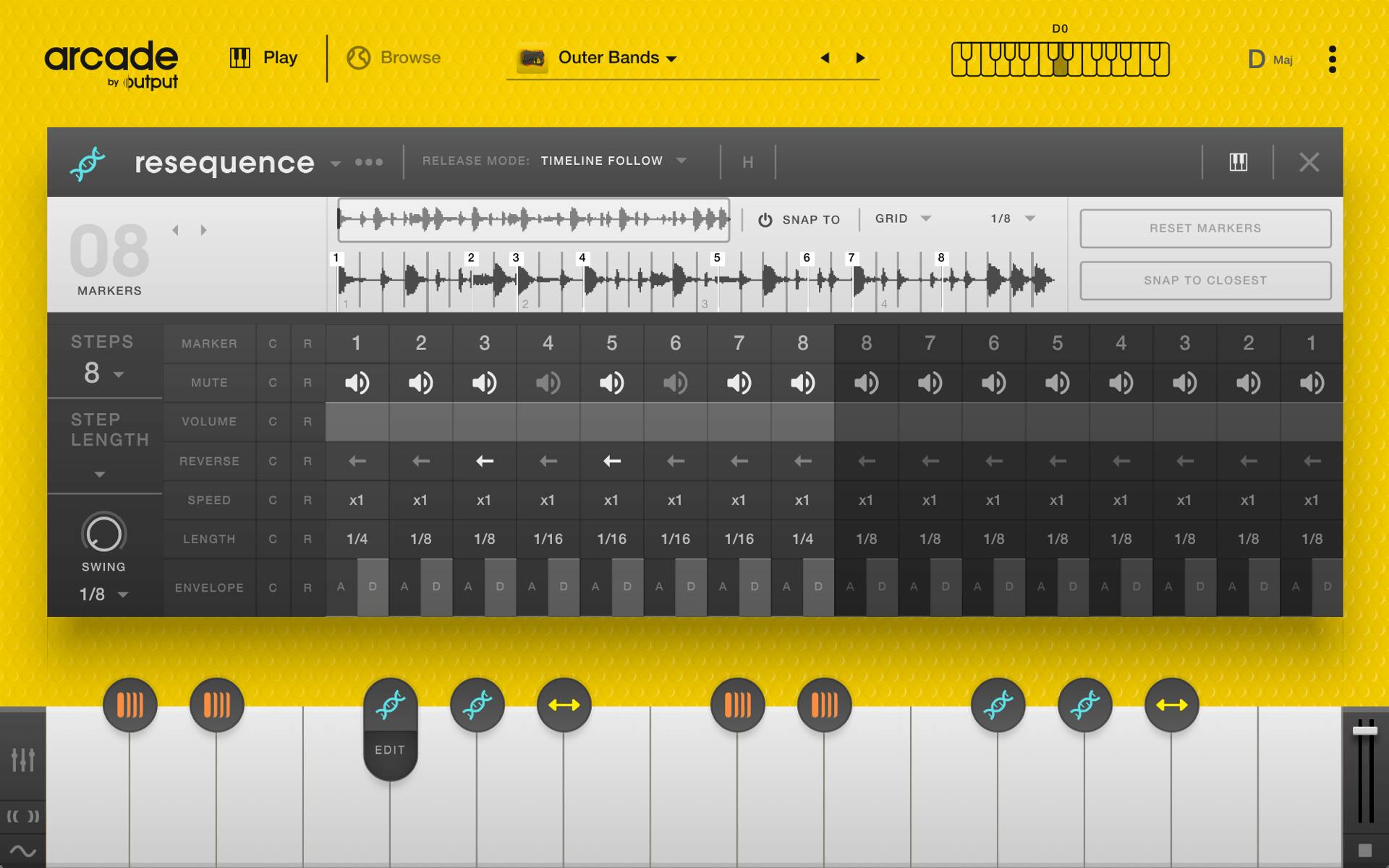Screen dimensions: 1389x868
Task: Click the EDIT button under key badge
Action: point(390,750)
